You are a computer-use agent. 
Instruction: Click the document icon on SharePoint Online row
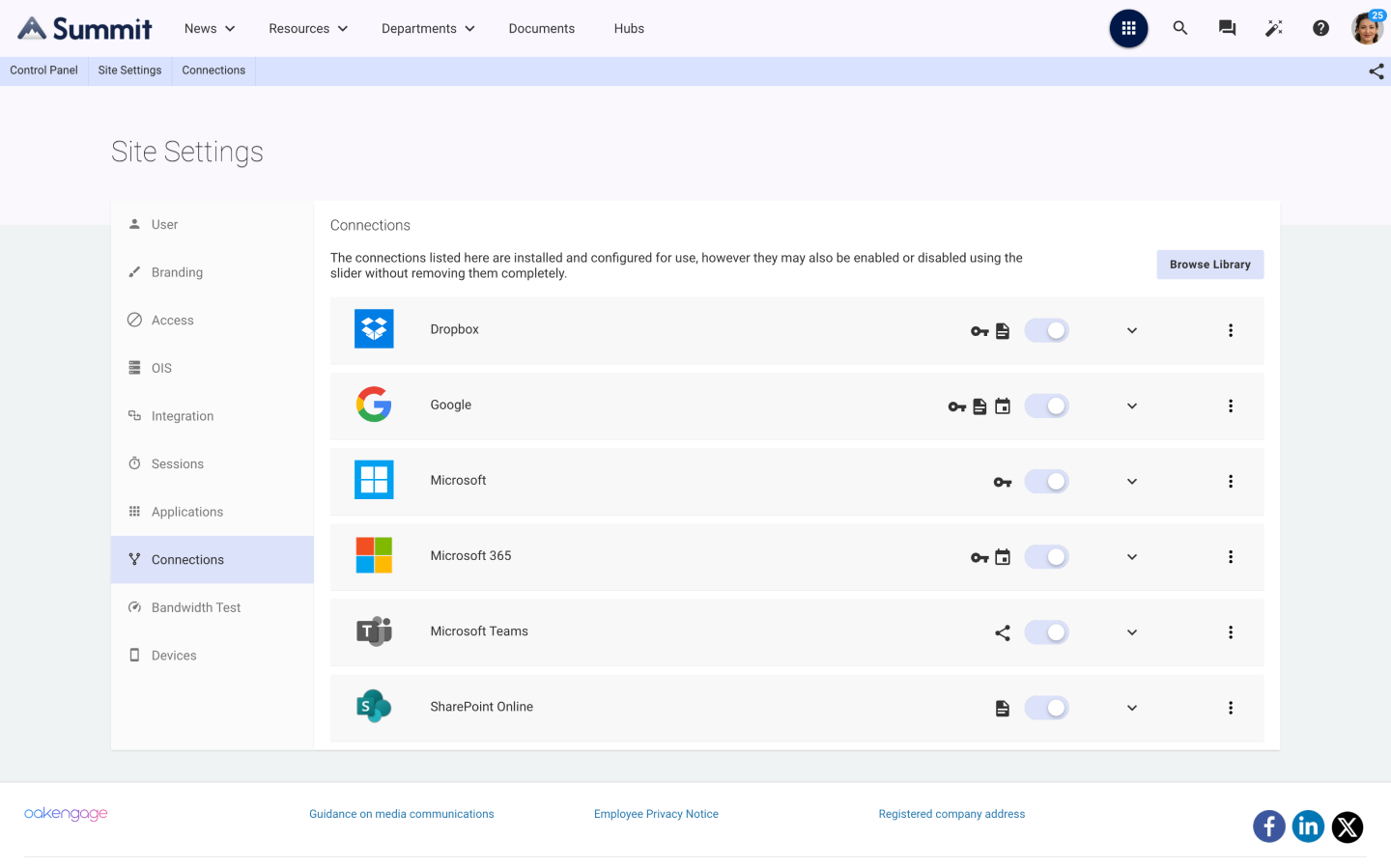[1002, 707]
